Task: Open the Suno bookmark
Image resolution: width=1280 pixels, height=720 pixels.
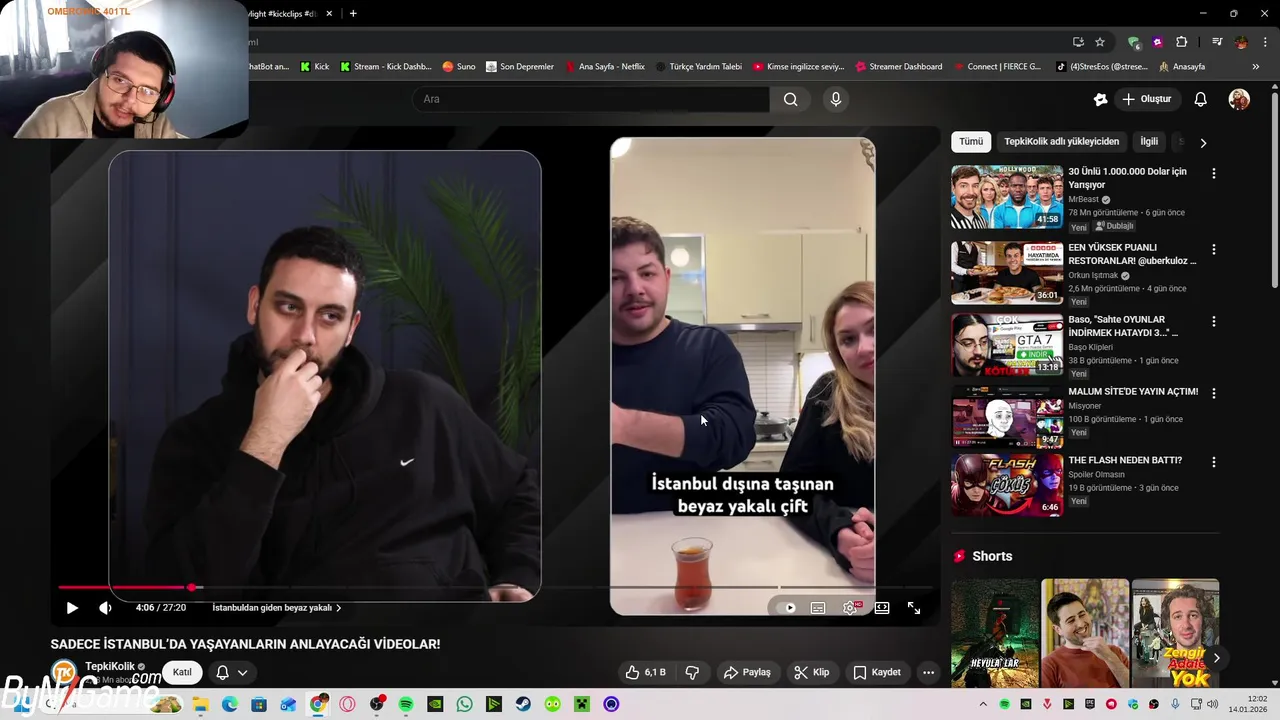Action: tap(459, 66)
